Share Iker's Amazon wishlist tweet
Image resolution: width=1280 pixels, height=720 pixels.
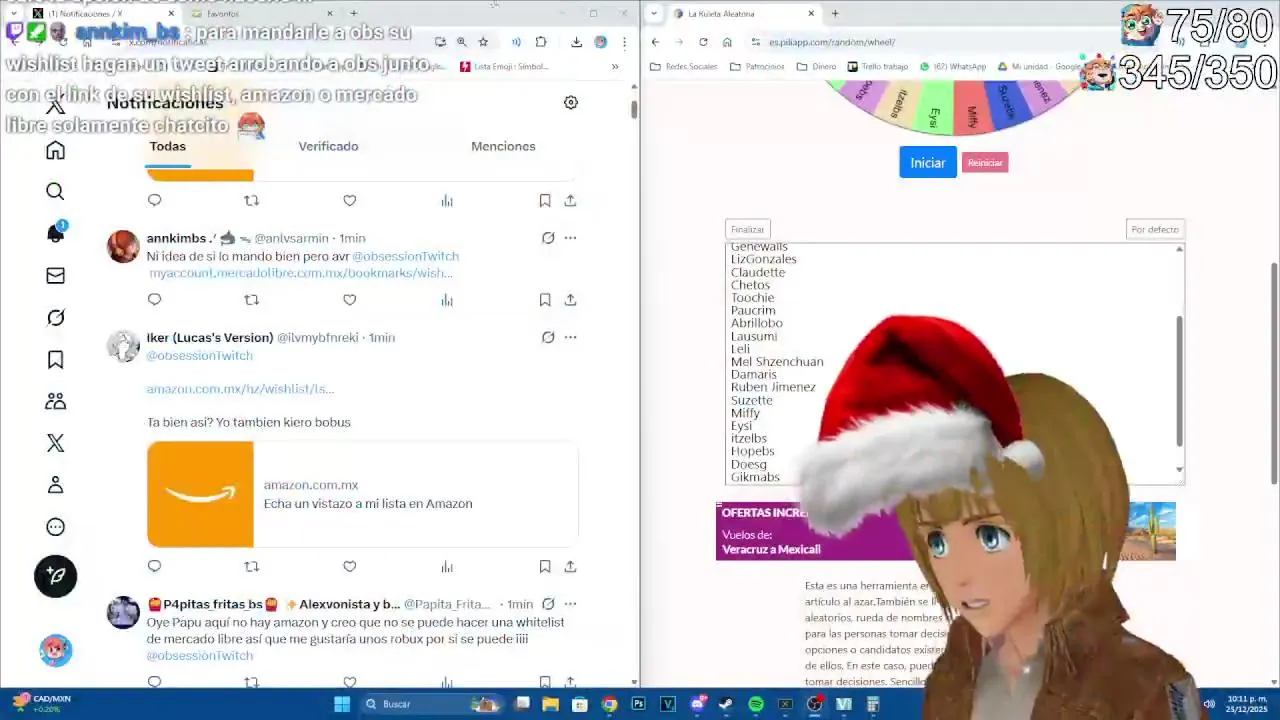pyautogui.click(x=570, y=566)
